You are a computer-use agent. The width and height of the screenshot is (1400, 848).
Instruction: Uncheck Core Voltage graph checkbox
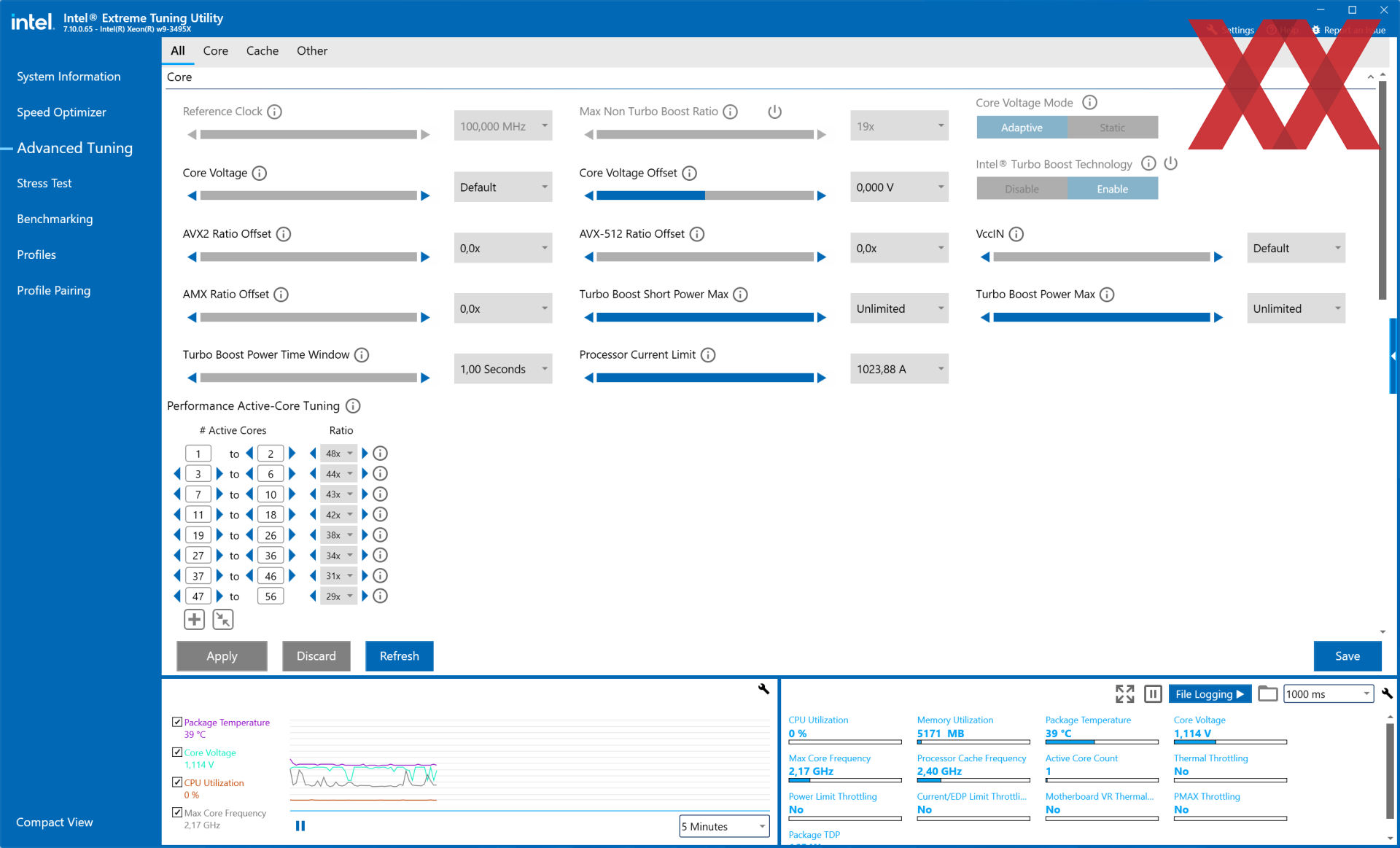(x=177, y=752)
